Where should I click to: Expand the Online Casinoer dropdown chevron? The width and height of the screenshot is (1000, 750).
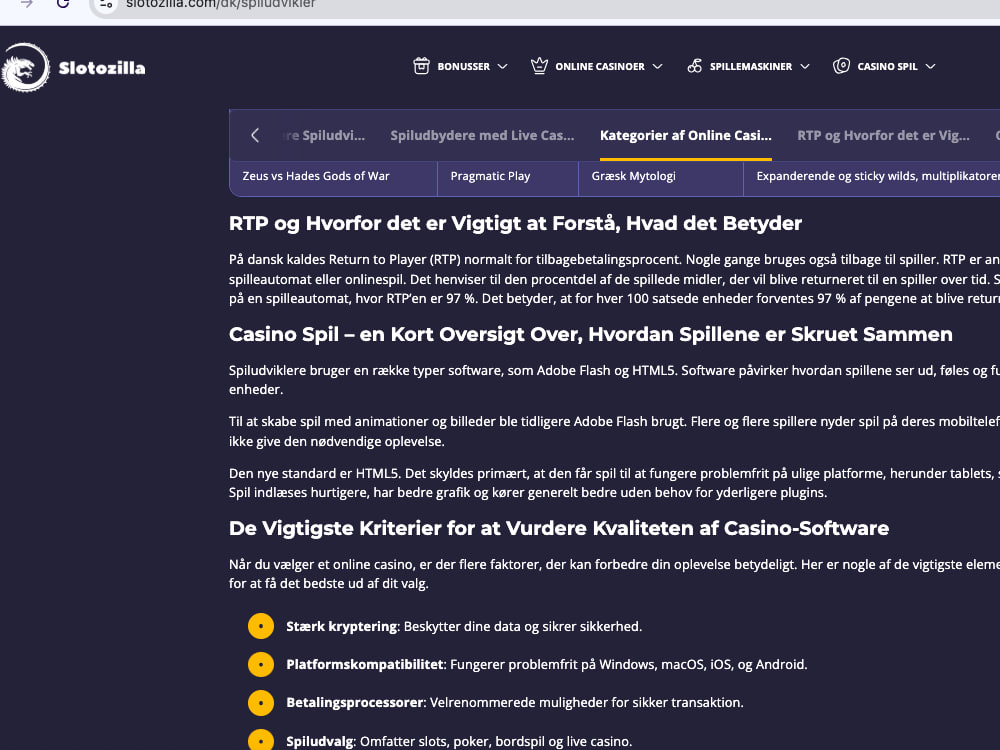click(658, 66)
